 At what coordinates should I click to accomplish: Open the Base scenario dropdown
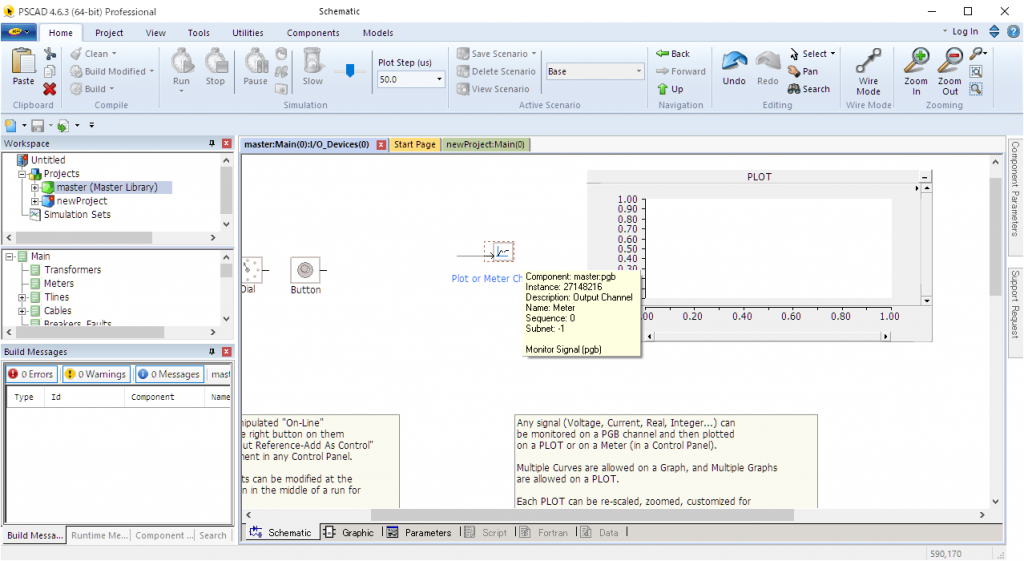(x=639, y=72)
